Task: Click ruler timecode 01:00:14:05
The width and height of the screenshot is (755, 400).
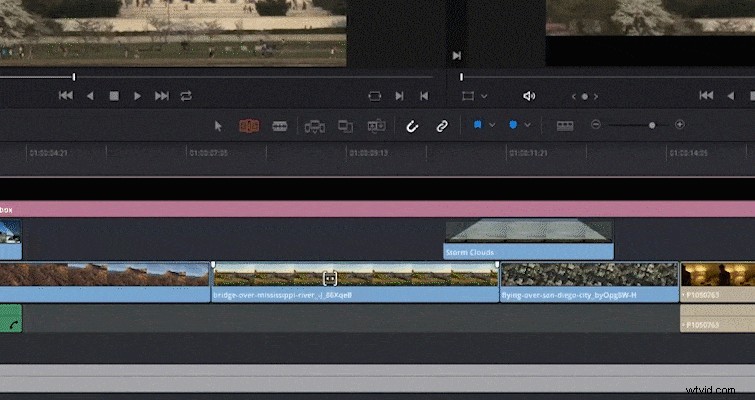Action: coord(689,153)
